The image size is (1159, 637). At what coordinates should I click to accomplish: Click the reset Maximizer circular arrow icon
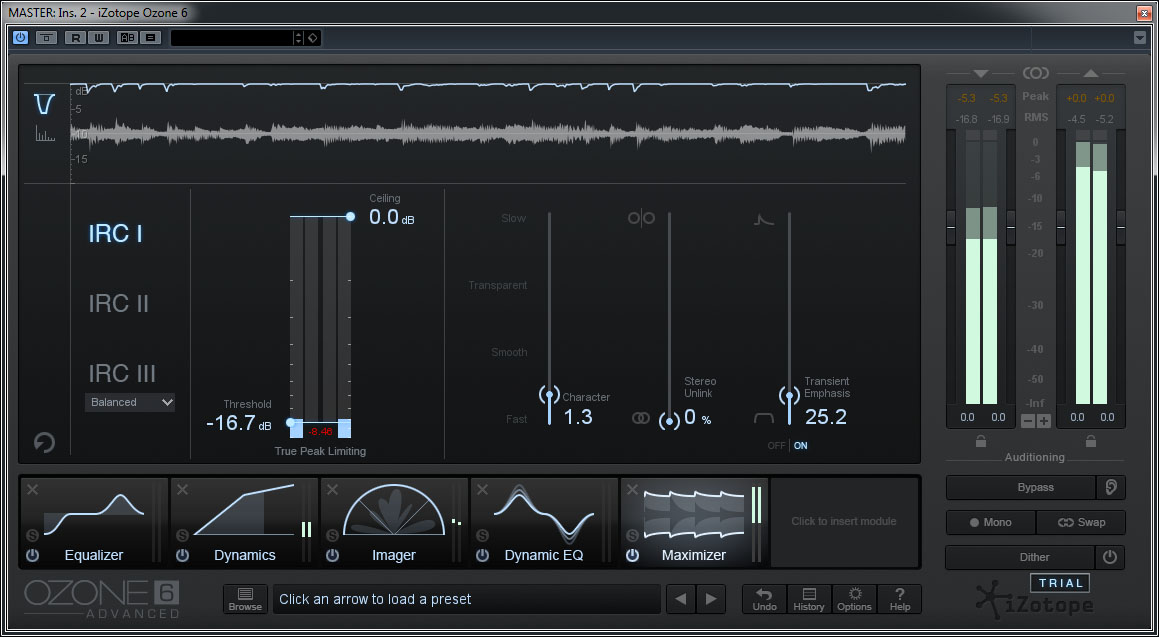tap(44, 442)
